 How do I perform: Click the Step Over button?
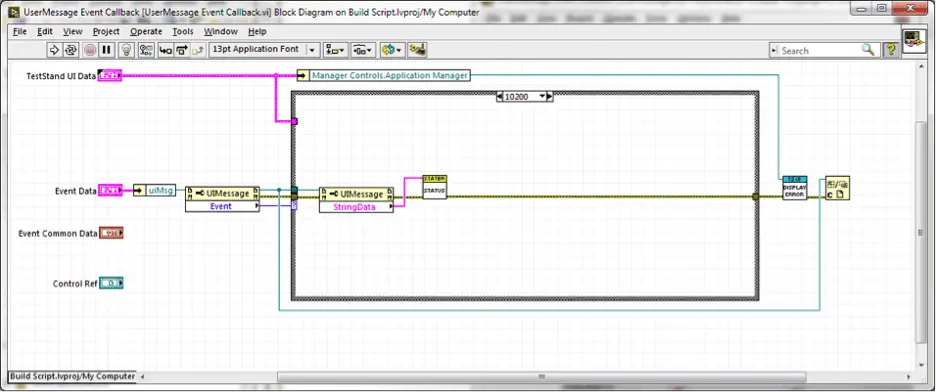(182, 50)
